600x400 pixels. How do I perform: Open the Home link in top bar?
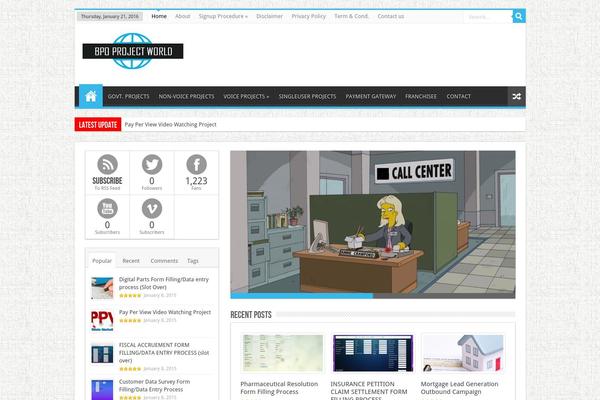click(x=159, y=16)
